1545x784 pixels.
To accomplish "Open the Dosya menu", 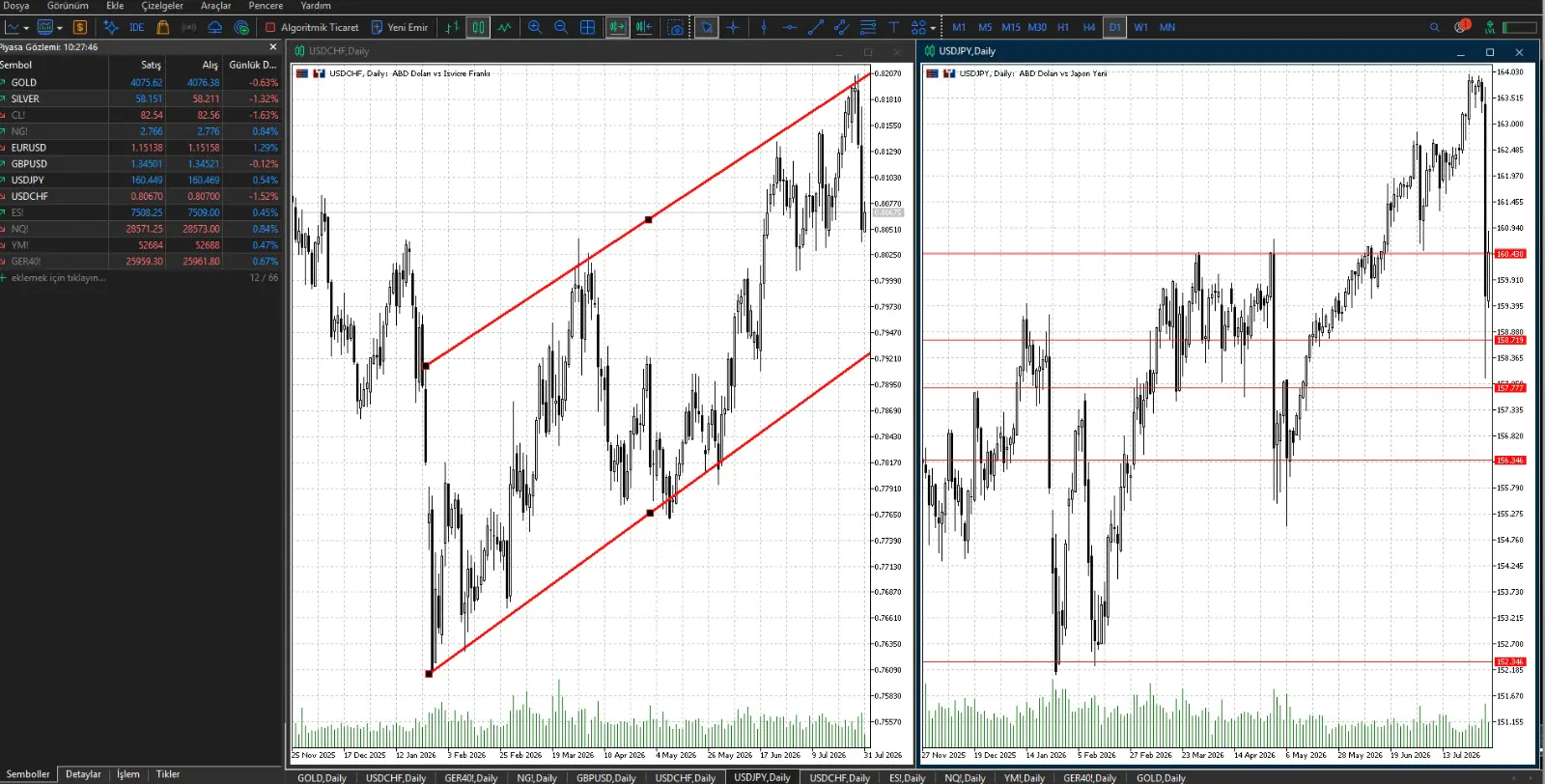I will point(16,6).
